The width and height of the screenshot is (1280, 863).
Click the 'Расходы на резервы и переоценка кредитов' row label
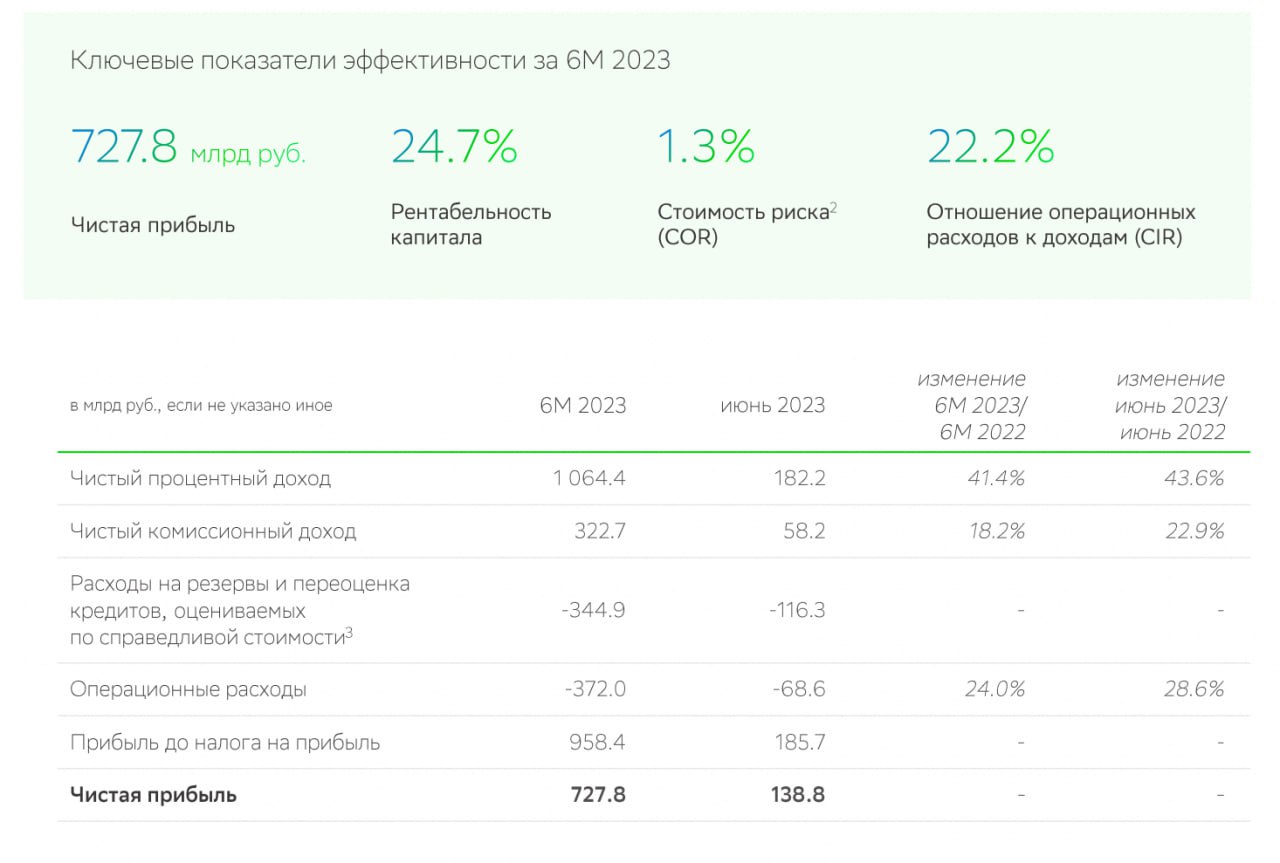[x=240, y=610]
